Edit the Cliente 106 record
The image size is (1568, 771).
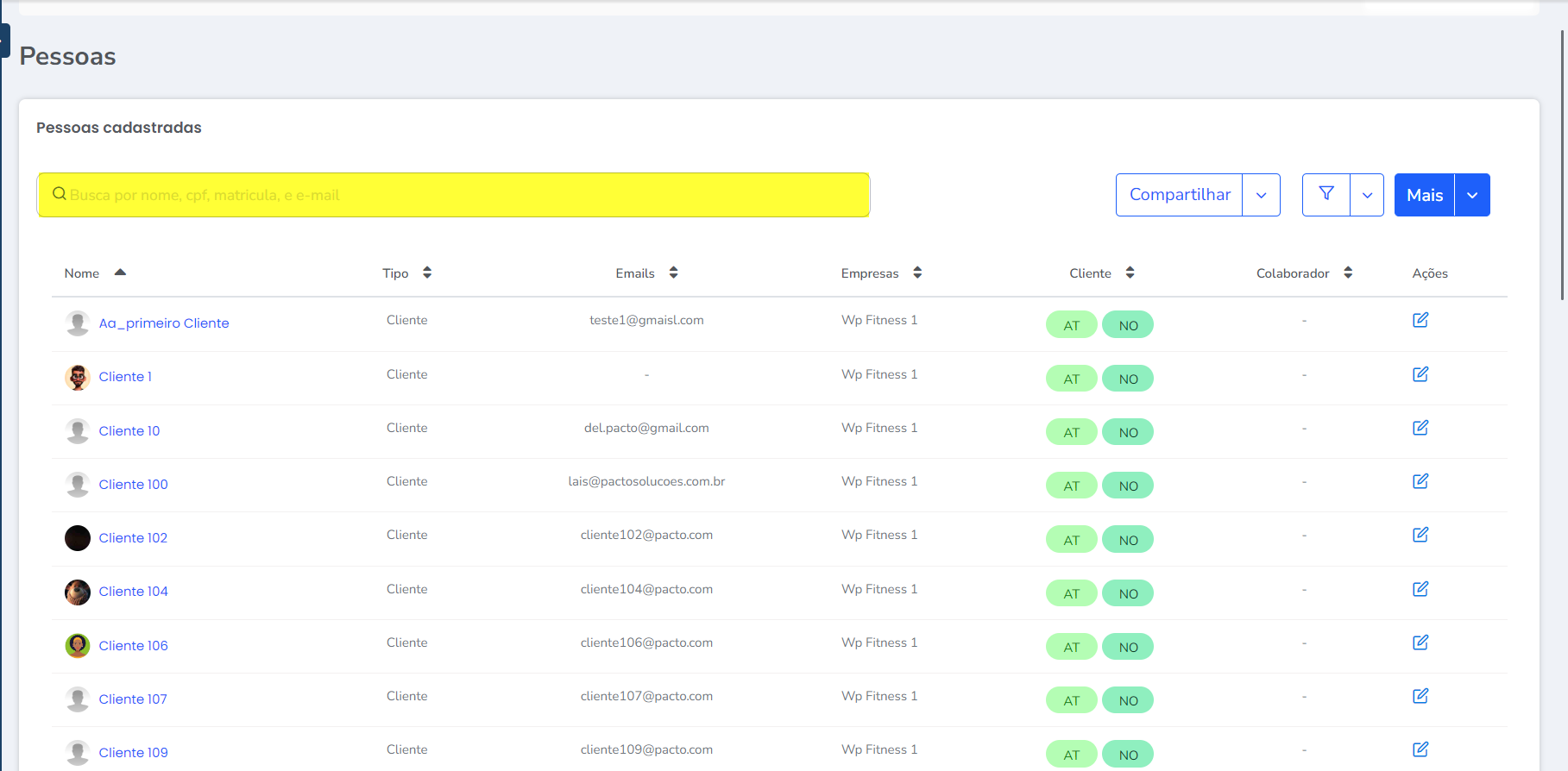(x=1420, y=642)
